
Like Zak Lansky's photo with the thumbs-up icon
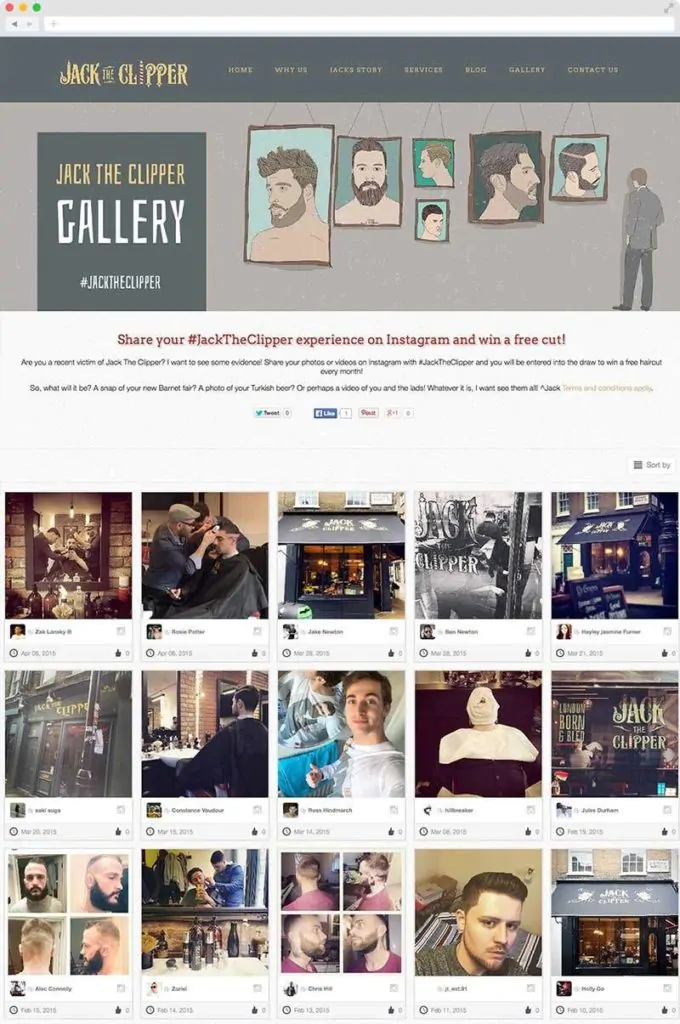(x=118, y=653)
